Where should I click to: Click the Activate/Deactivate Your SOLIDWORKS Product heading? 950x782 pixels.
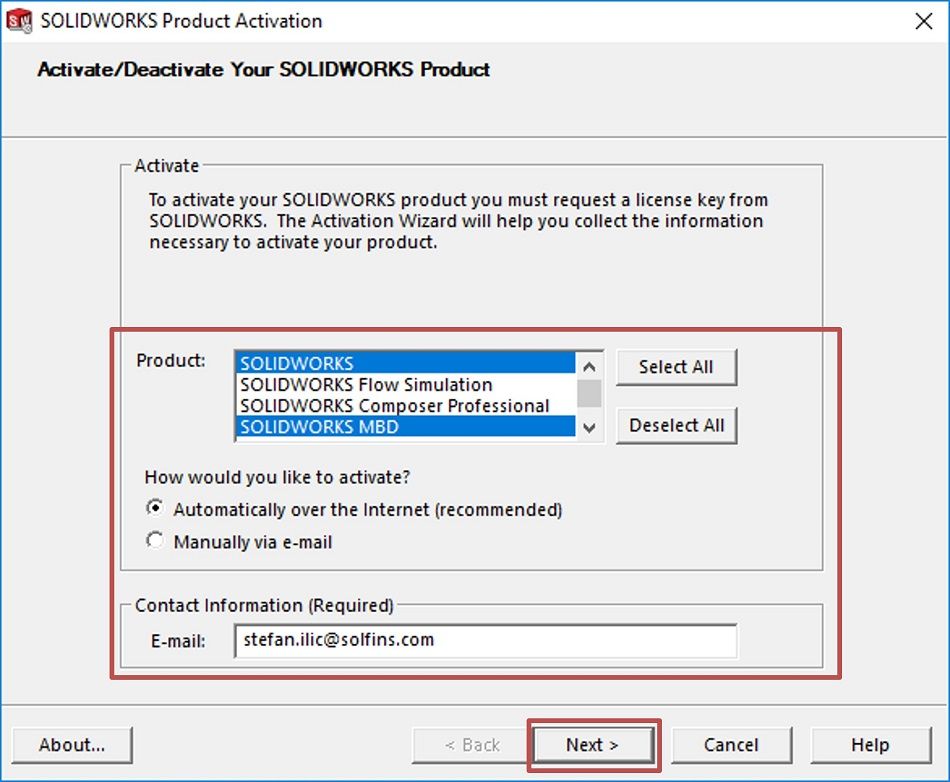point(262,70)
